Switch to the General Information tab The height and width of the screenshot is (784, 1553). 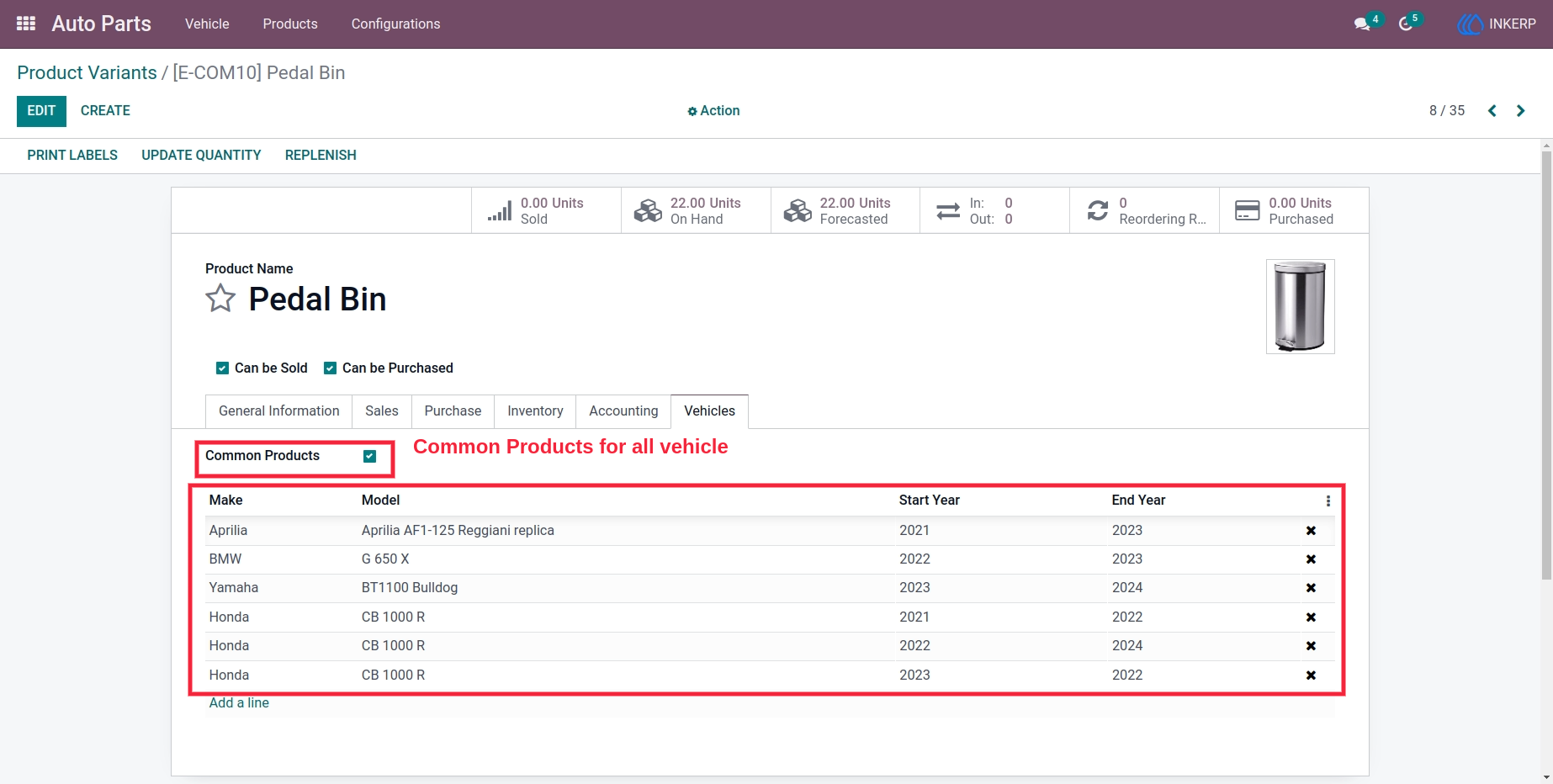click(278, 411)
